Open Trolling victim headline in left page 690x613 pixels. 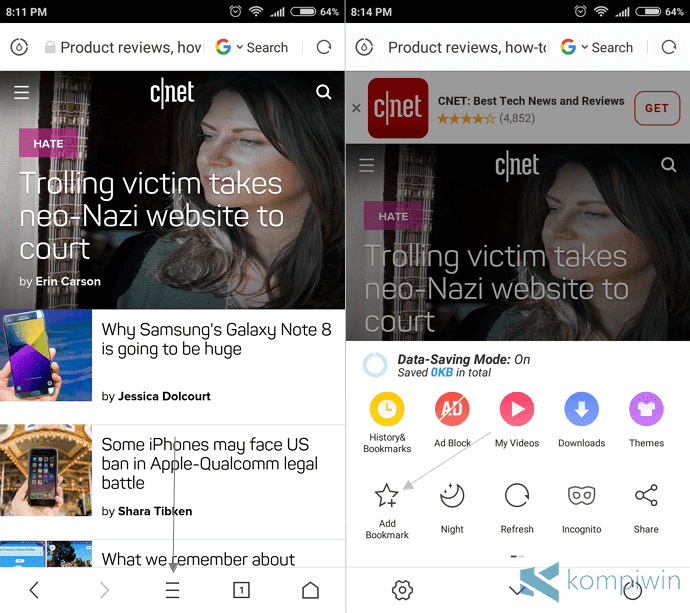pyautogui.click(x=151, y=216)
